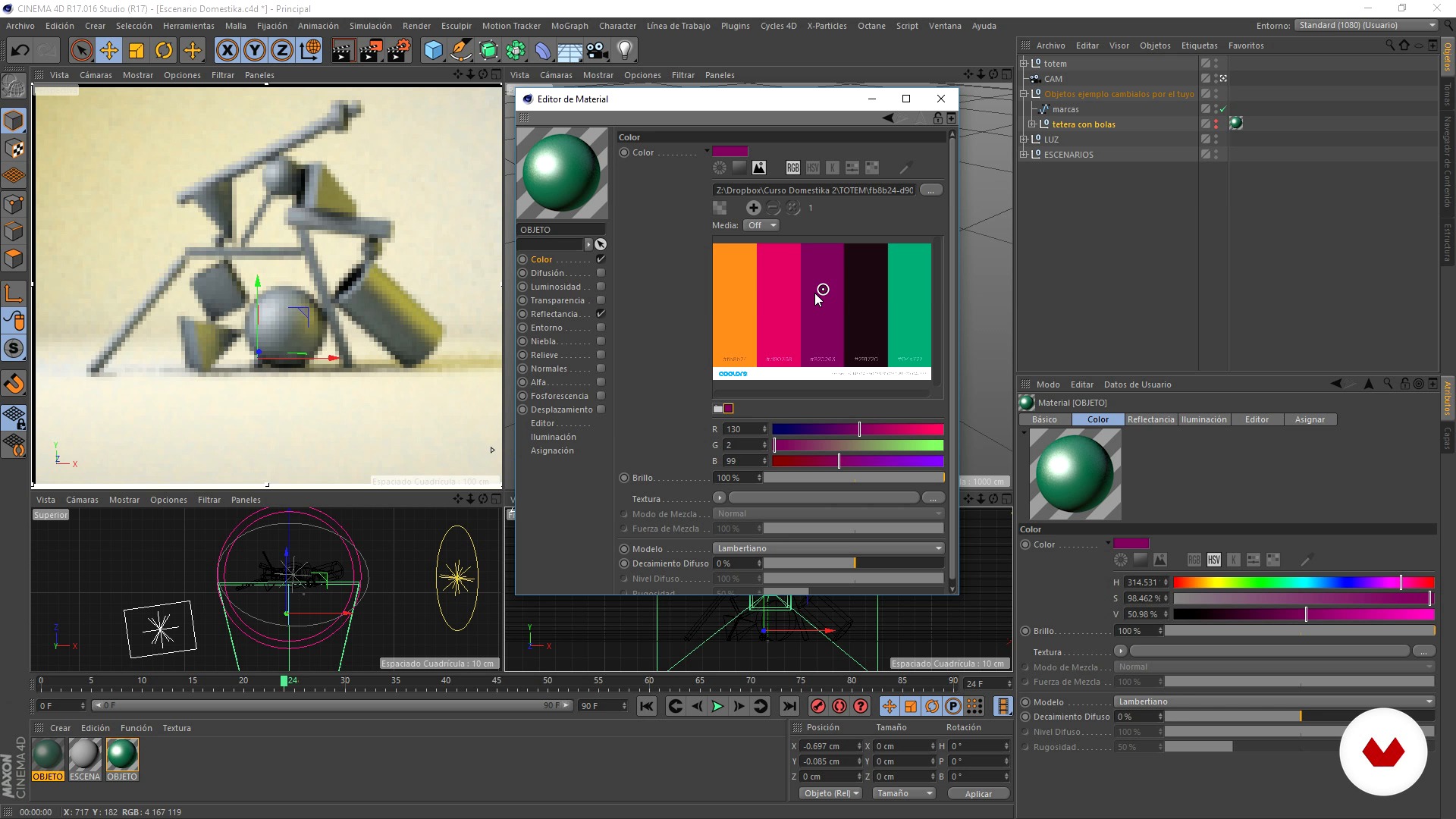This screenshot has width=1456, height=819.
Task: Click the Material Editor R slider track
Action: [x=858, y=429]
